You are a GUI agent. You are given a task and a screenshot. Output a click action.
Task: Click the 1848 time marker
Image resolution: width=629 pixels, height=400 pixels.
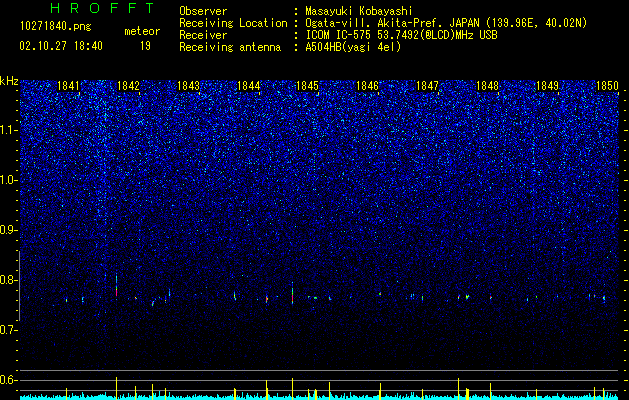click(x=487, y=86)
